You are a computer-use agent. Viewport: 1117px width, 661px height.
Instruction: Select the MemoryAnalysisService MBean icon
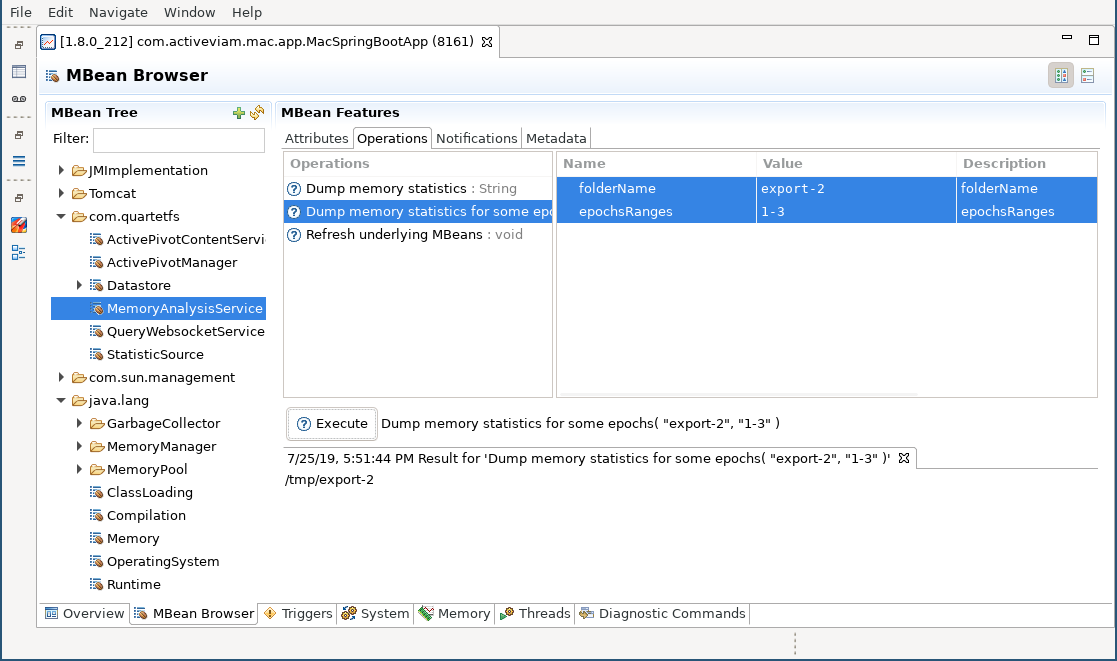pyautogui.click(x=97, y=308)
